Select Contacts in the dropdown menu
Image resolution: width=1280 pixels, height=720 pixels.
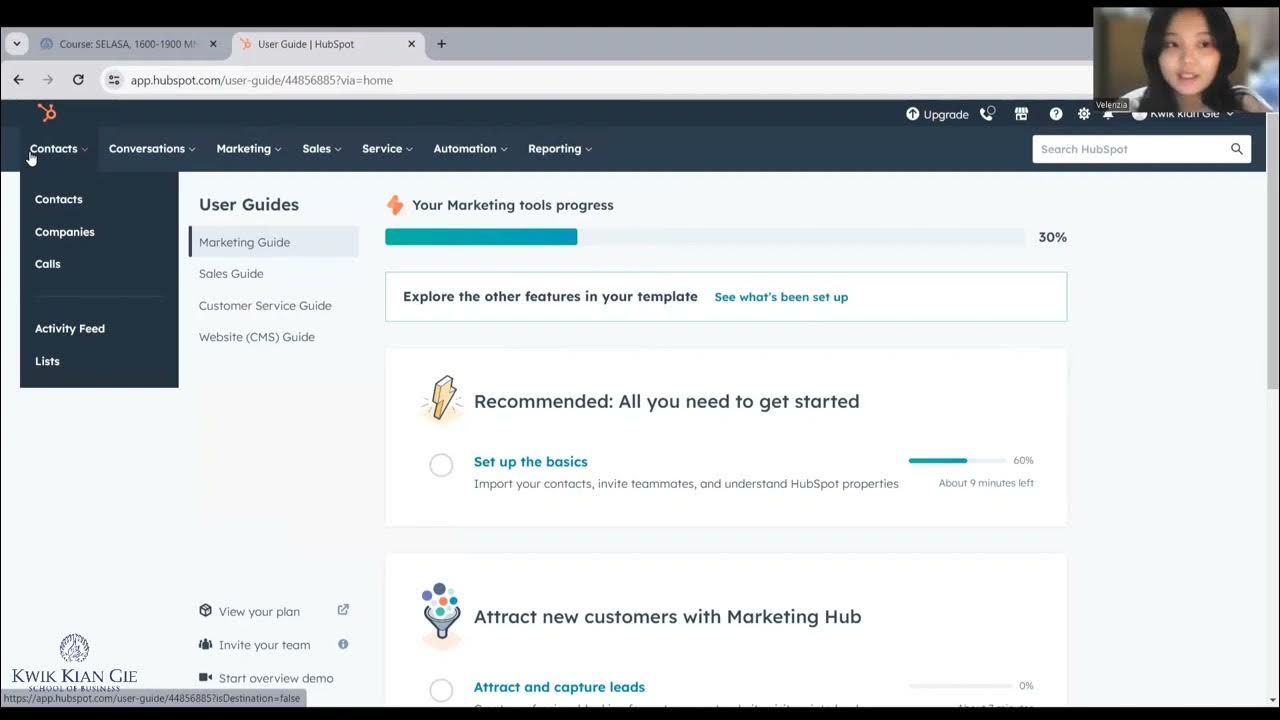point(59,199)
